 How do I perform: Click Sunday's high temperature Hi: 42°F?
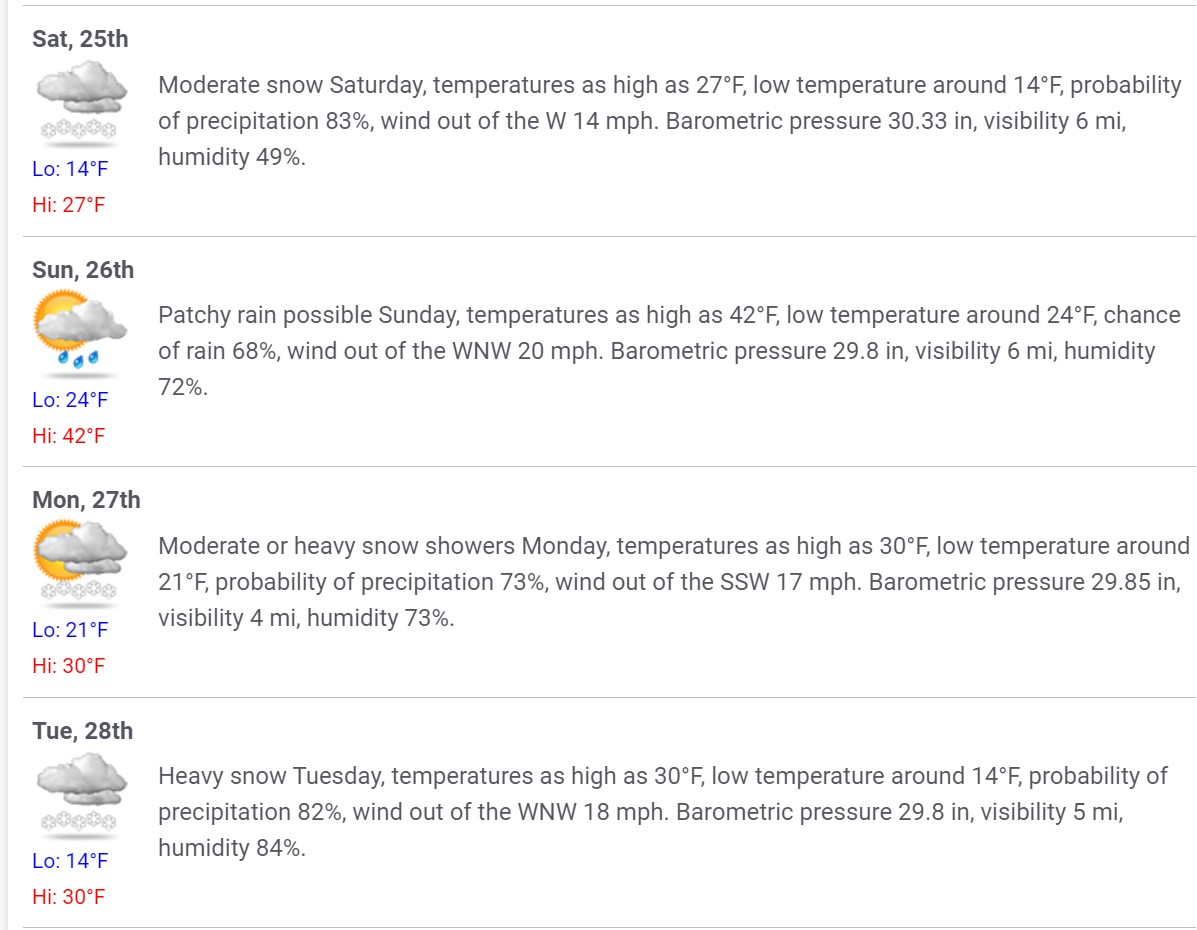[69, 435]
